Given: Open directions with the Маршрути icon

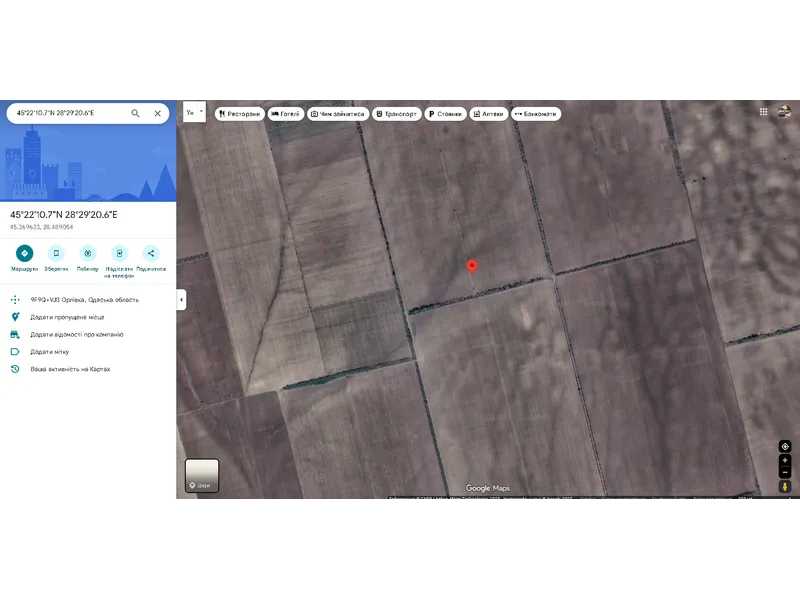Looking at the screenshot, I should [25, 253].
